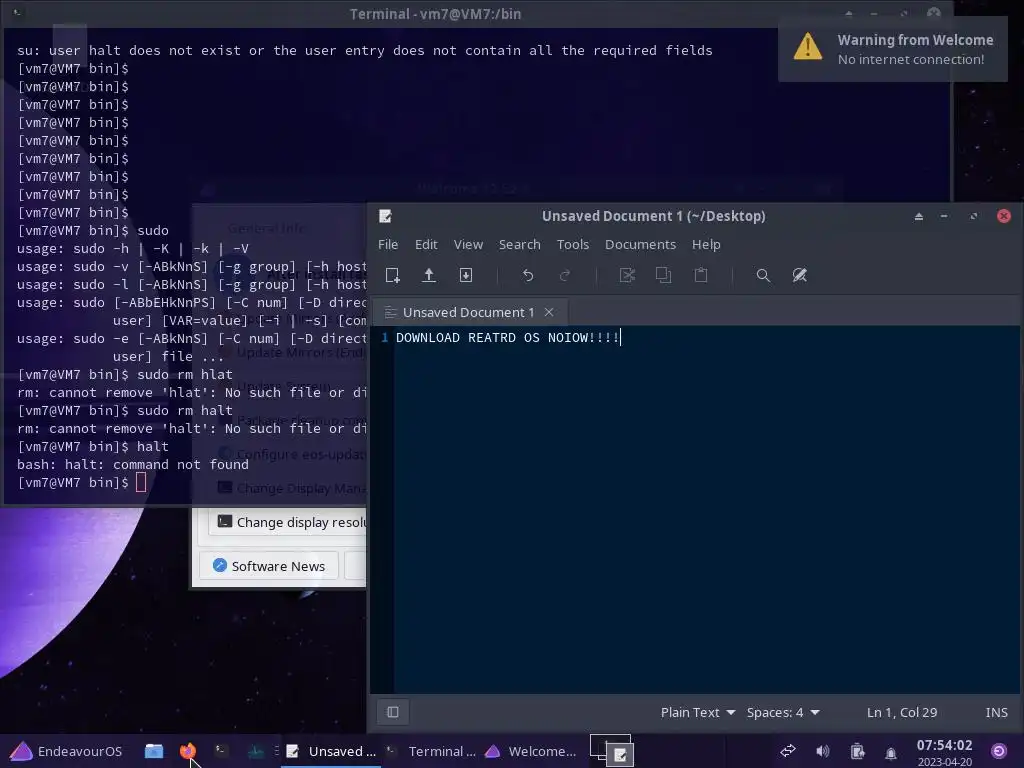
Task: Click the Terminal window title bar
Action: 435,14
